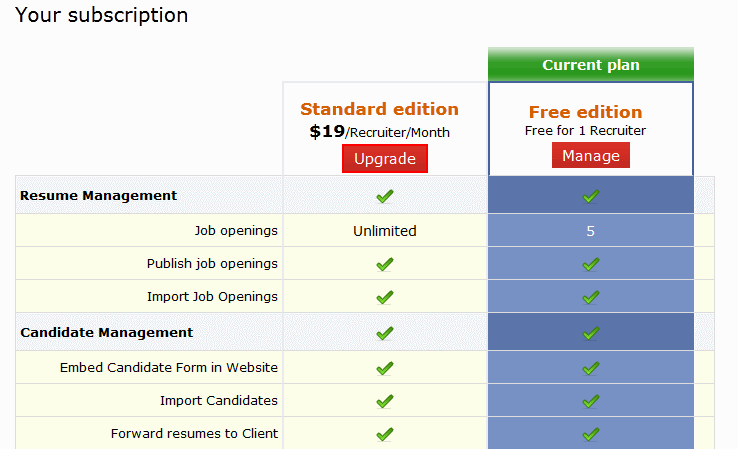This screenshot has height=449, width=738.
Task: Click Standard edition checkmark for Import Job Openings
Action: pyautogui.click(x=385, y=297)
